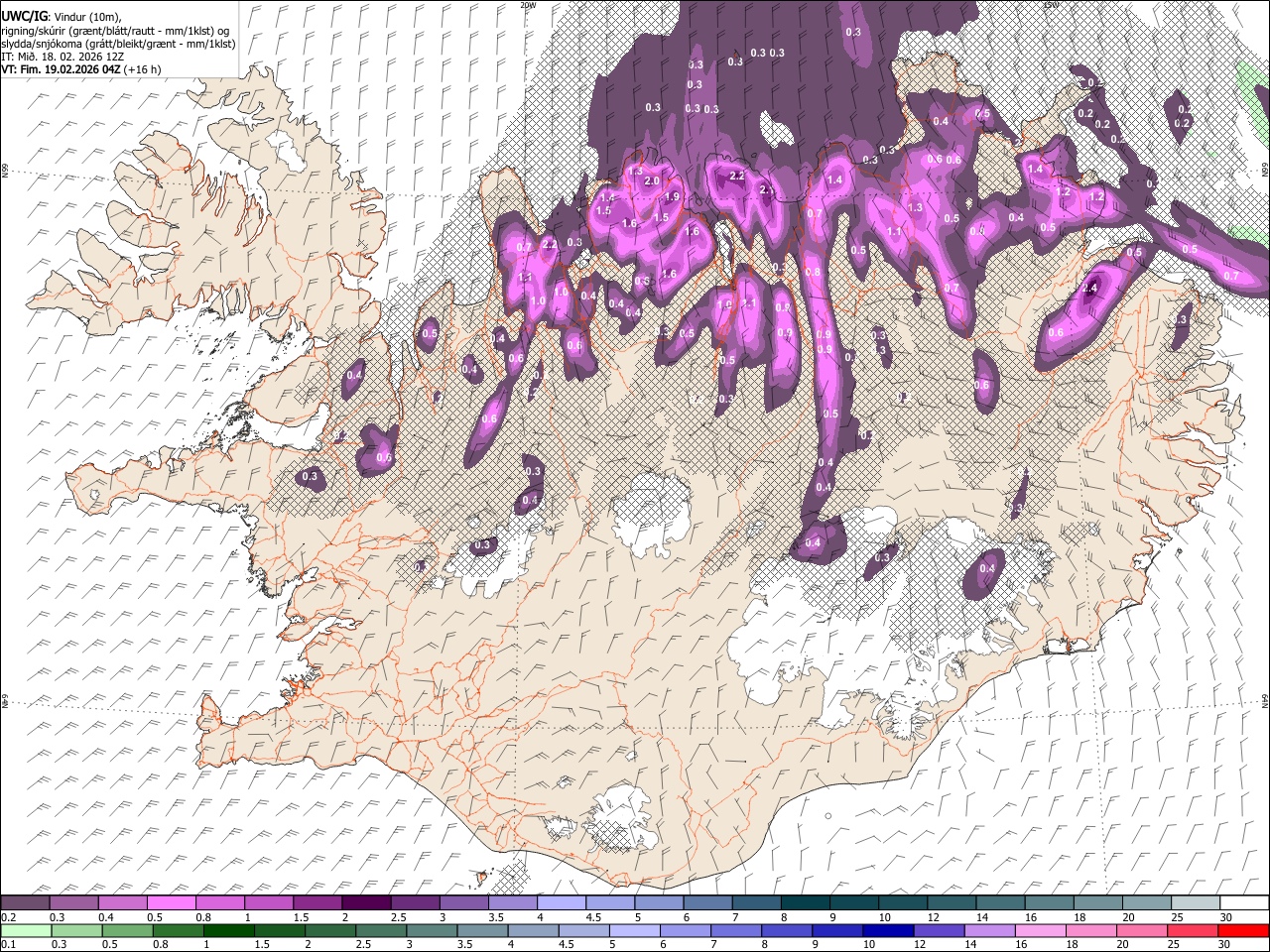Select the '30' label in the upper legend row

pyautogui.click(x=1225, y=917)
